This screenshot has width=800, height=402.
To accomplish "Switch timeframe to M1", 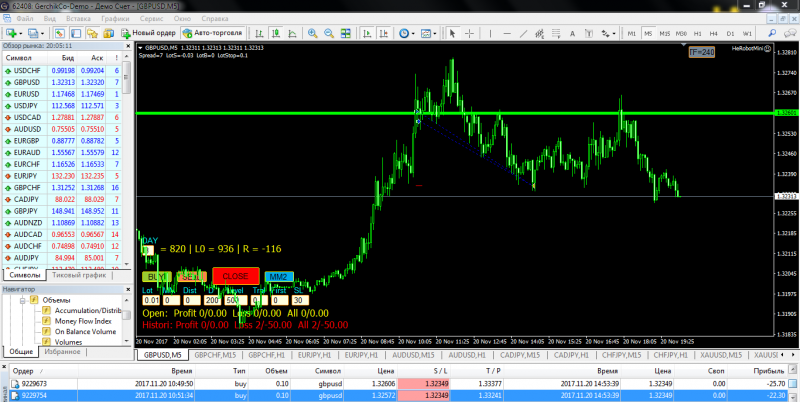I will (632, 33).
